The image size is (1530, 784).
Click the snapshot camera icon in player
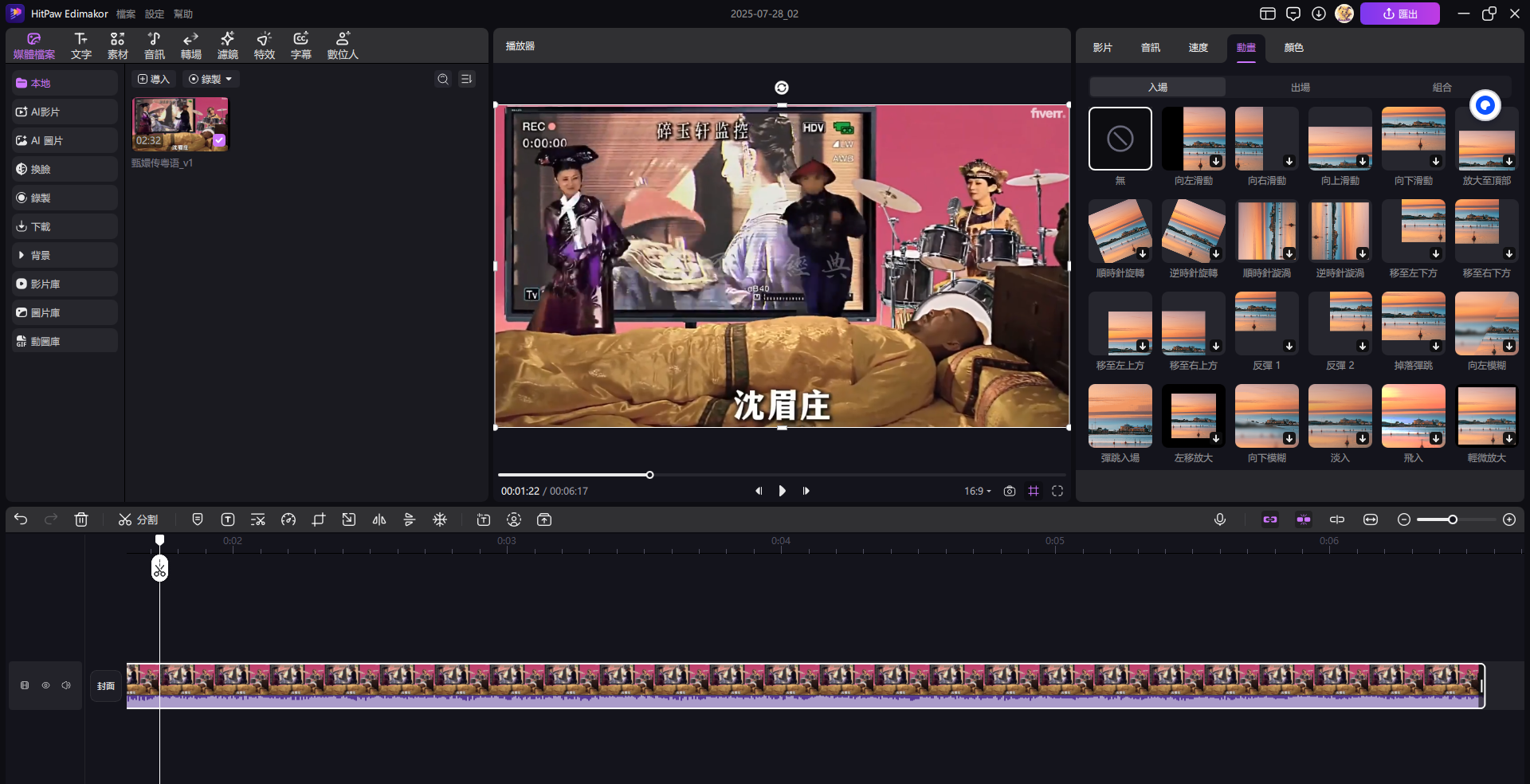pyautogui.click(x=1010, y=491)
